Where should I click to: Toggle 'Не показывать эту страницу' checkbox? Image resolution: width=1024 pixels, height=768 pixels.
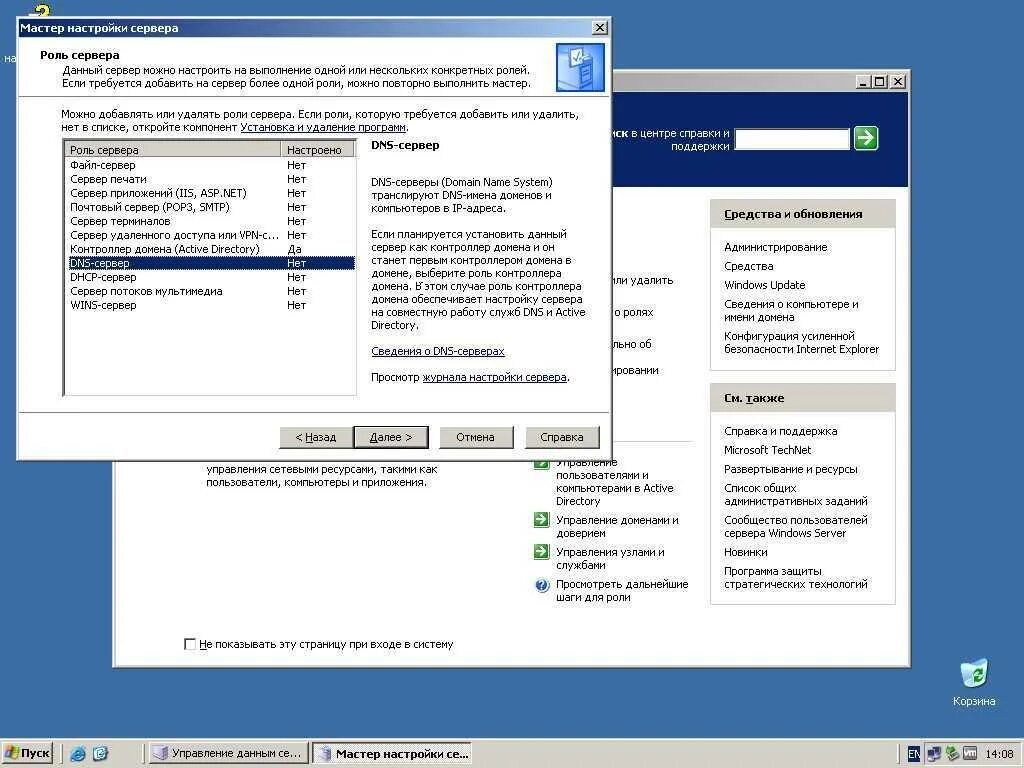click(x=190, y=644)
